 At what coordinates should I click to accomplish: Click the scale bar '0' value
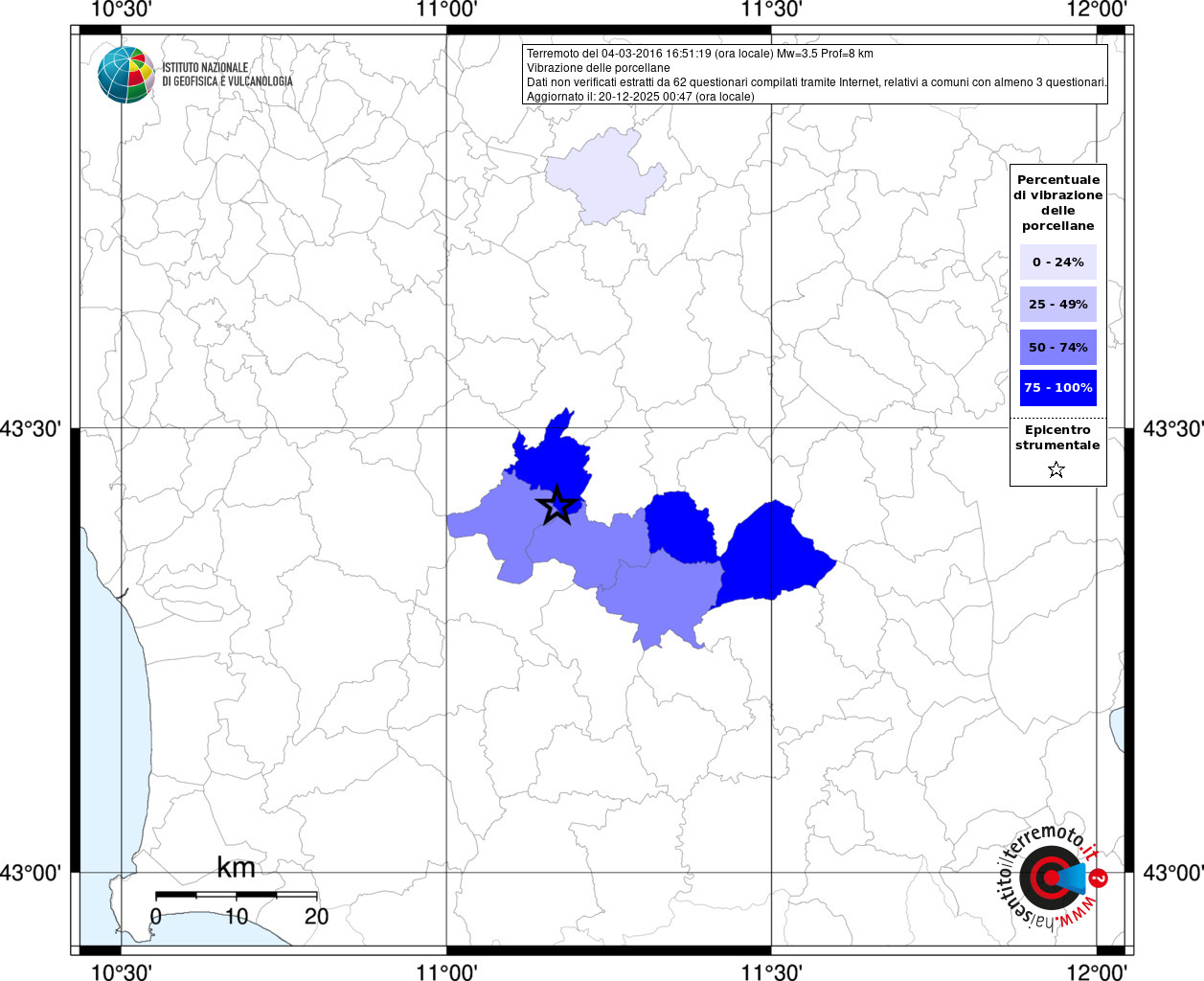(156, 916)
